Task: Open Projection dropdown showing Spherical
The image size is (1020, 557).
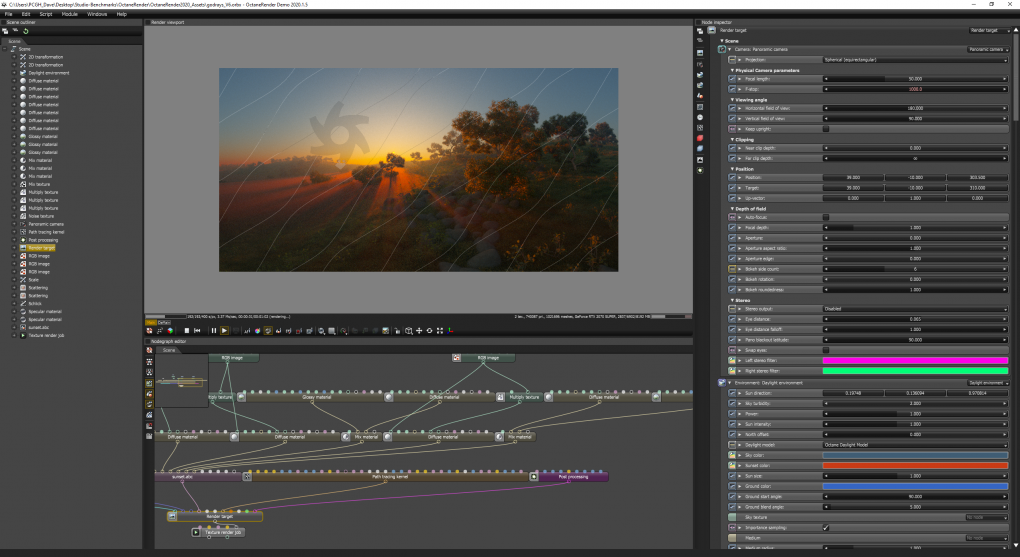Action: [x=915, y=60]
